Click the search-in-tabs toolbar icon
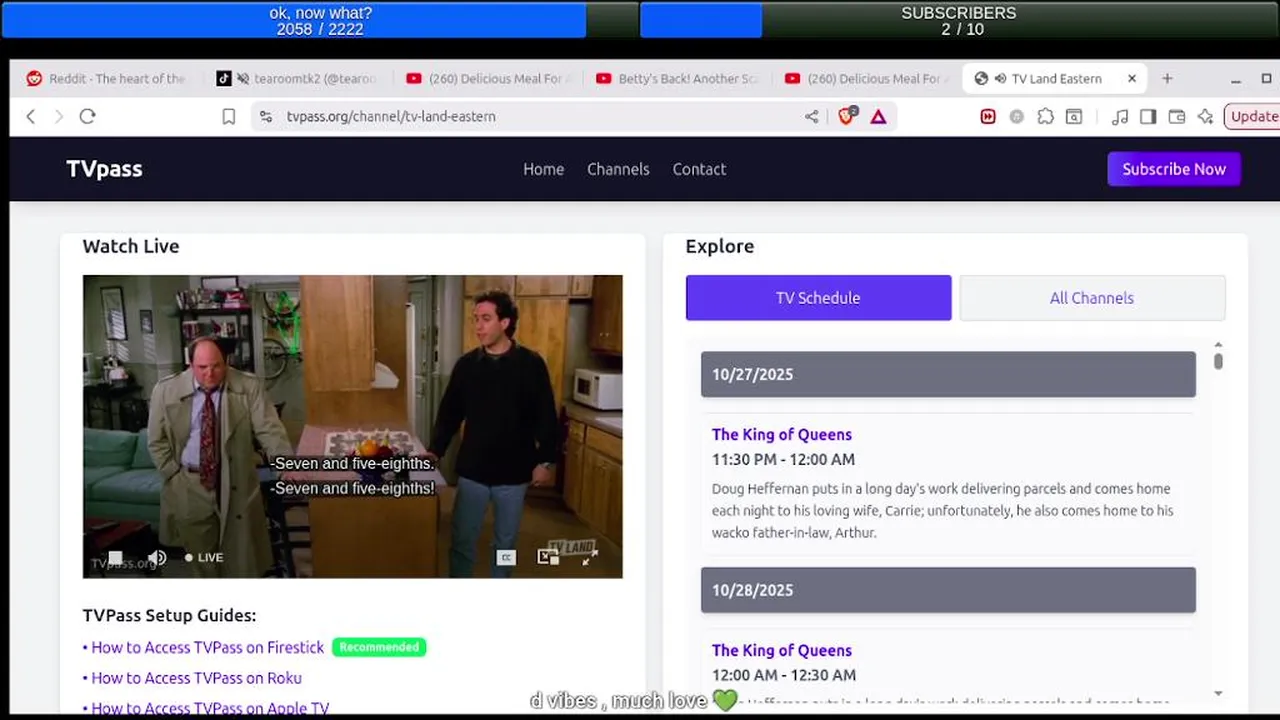 click(1074, 116)
